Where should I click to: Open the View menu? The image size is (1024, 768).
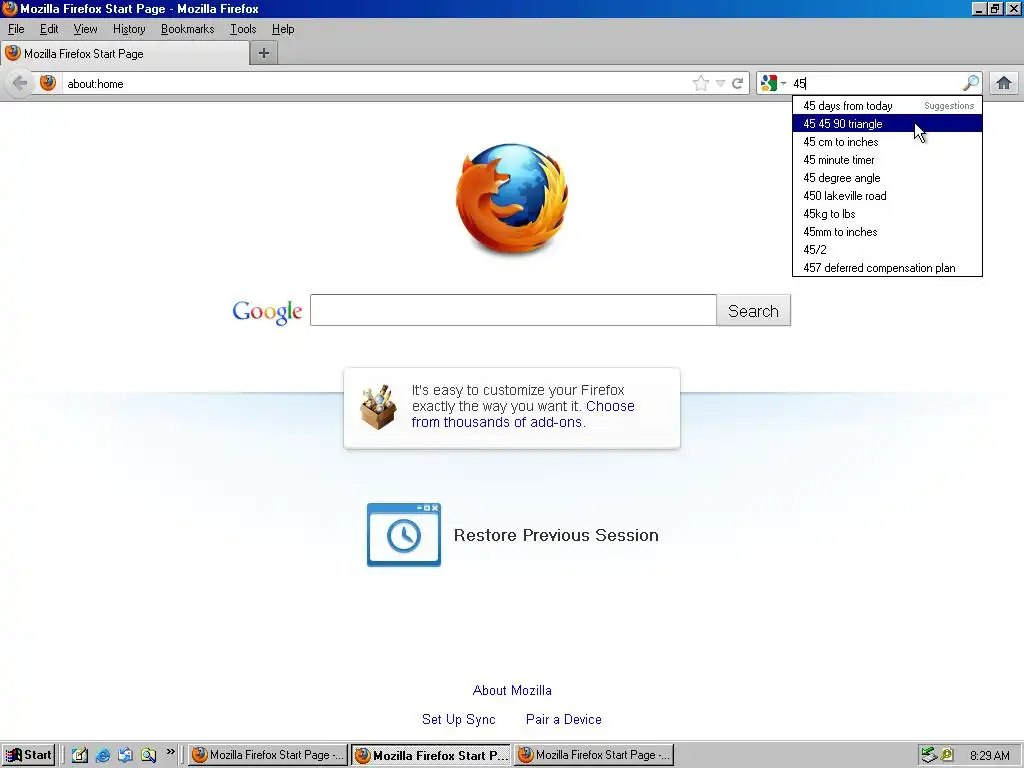85,29
